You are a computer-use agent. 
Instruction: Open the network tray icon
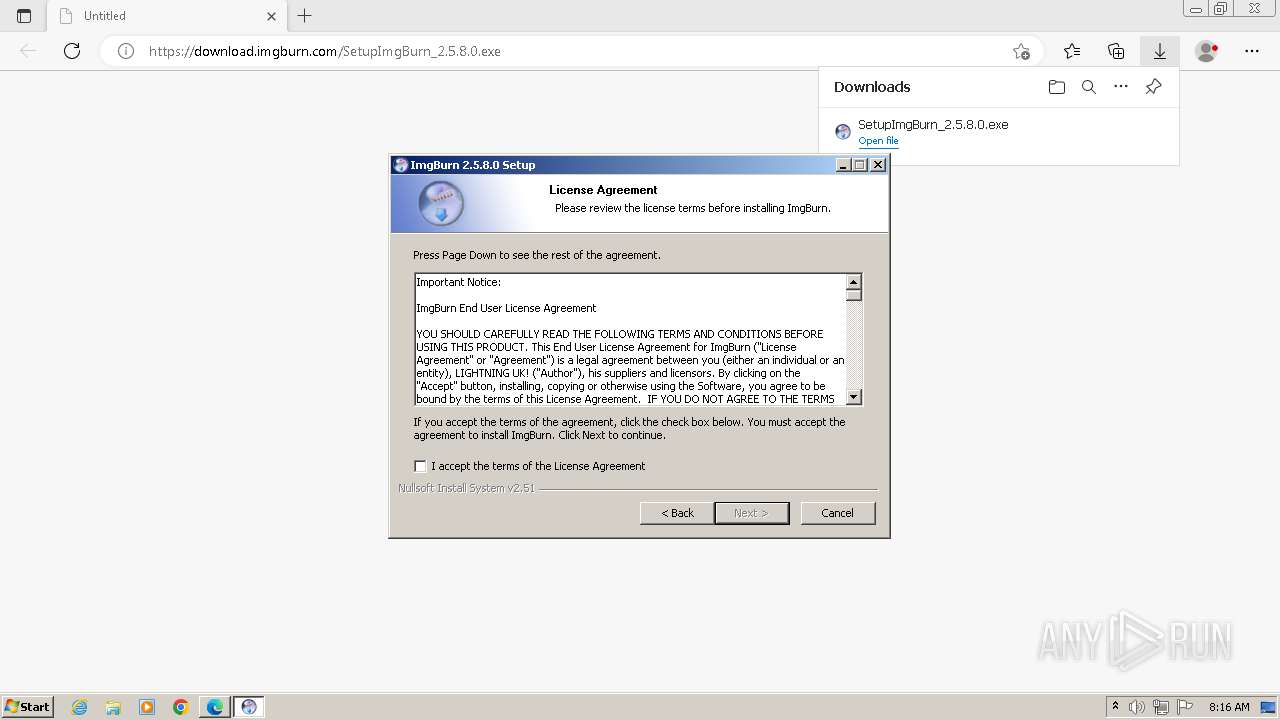[1161, 707]
